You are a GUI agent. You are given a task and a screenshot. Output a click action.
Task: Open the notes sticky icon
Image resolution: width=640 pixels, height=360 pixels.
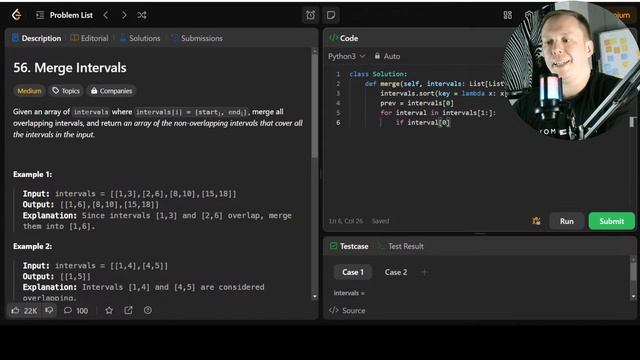click(331, 15)
